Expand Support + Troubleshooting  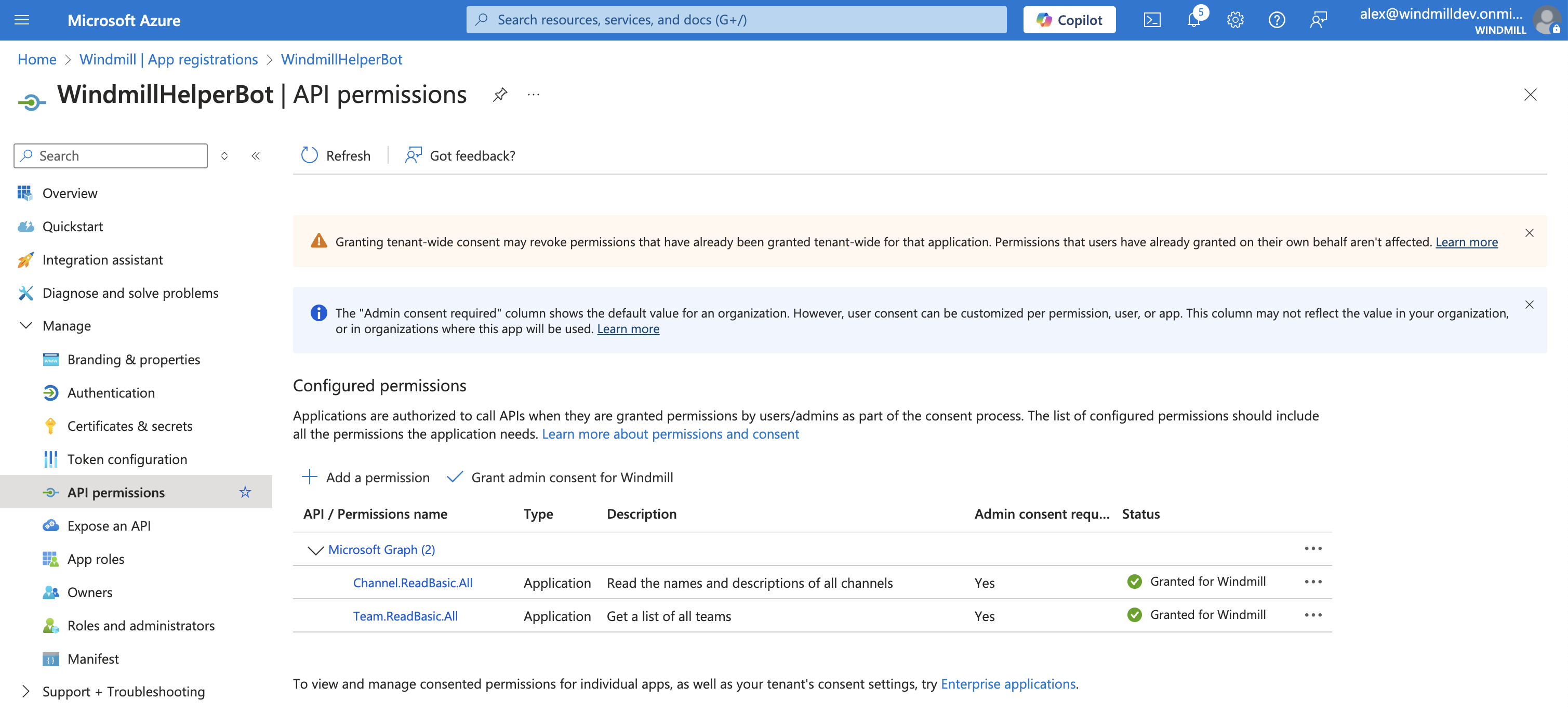[25, 691]
